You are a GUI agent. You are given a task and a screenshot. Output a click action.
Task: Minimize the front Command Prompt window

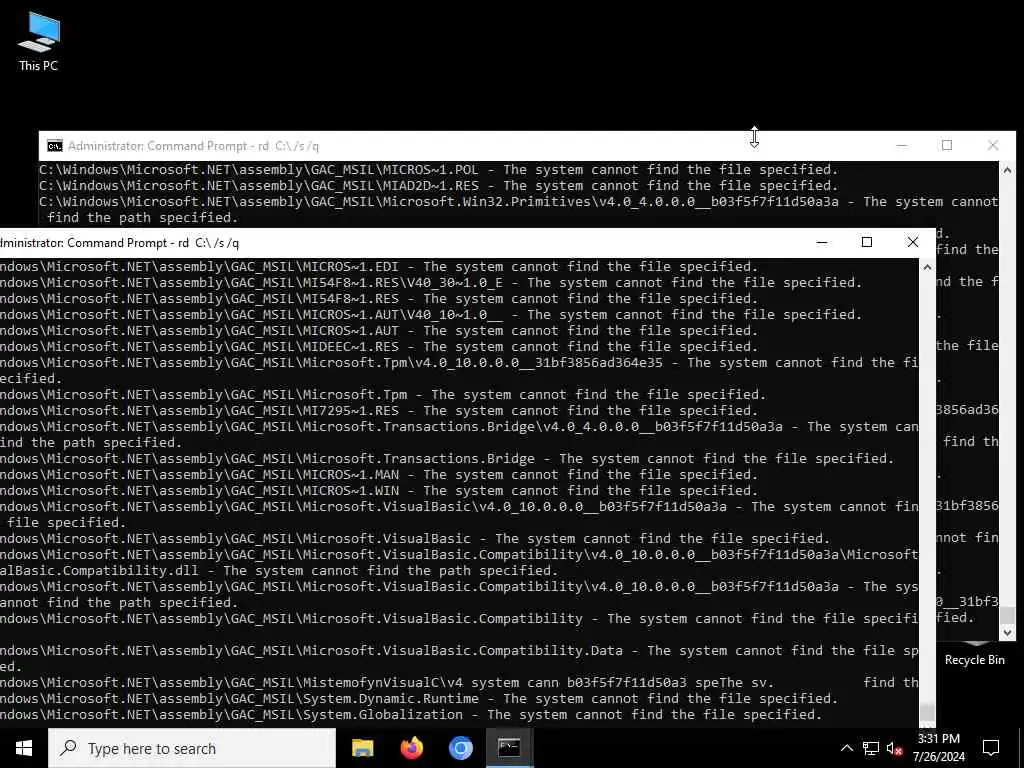(x=822, y=242)
